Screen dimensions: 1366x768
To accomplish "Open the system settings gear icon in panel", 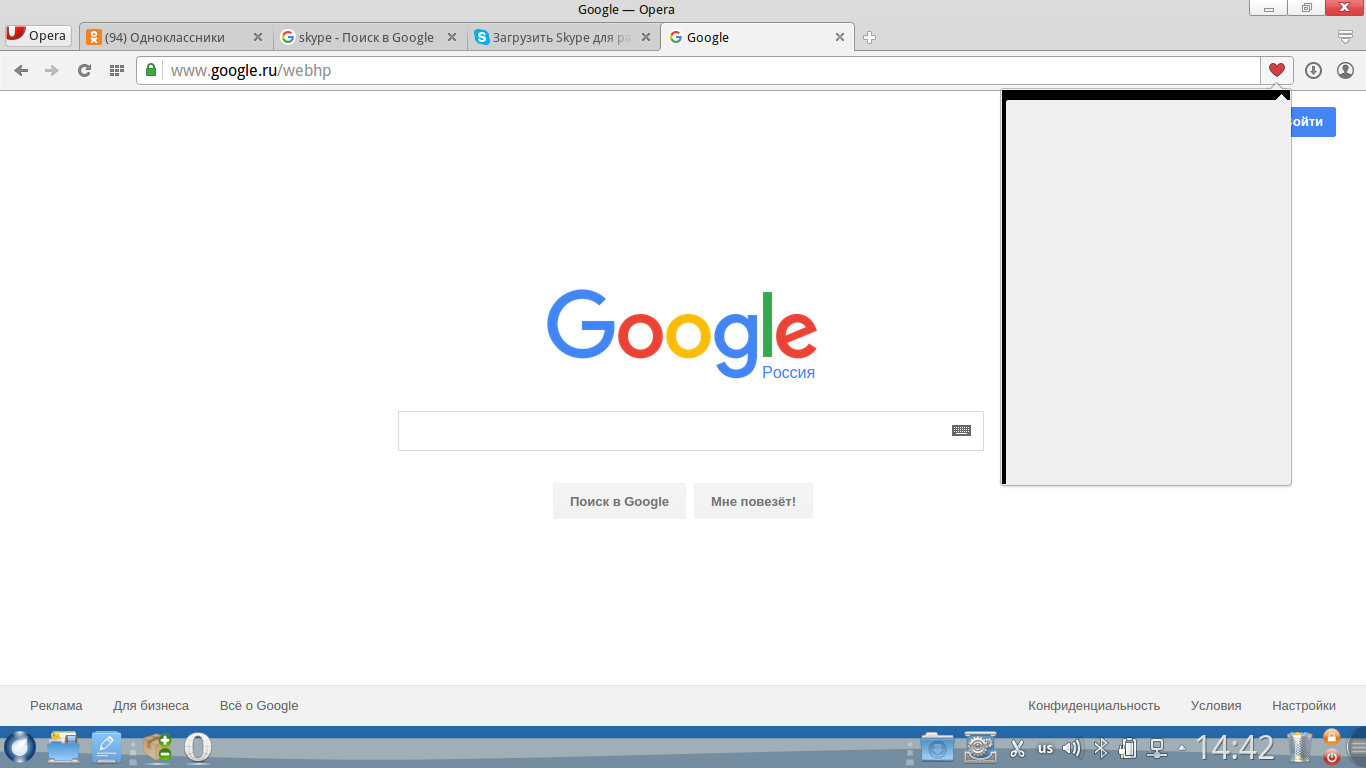I will pyautogui.click(x=980, y=747).
